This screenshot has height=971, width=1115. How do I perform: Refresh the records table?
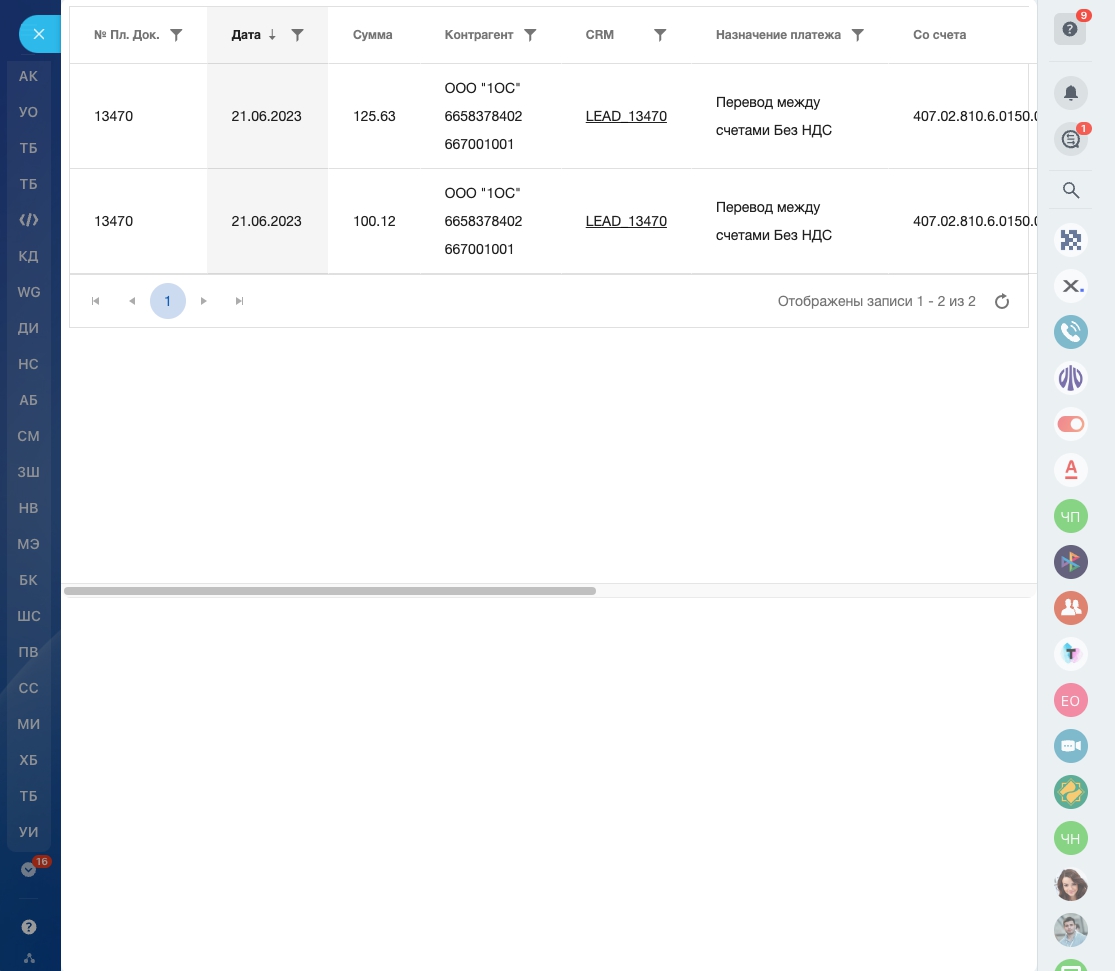pyautogui.click(x=1002, y=302)
